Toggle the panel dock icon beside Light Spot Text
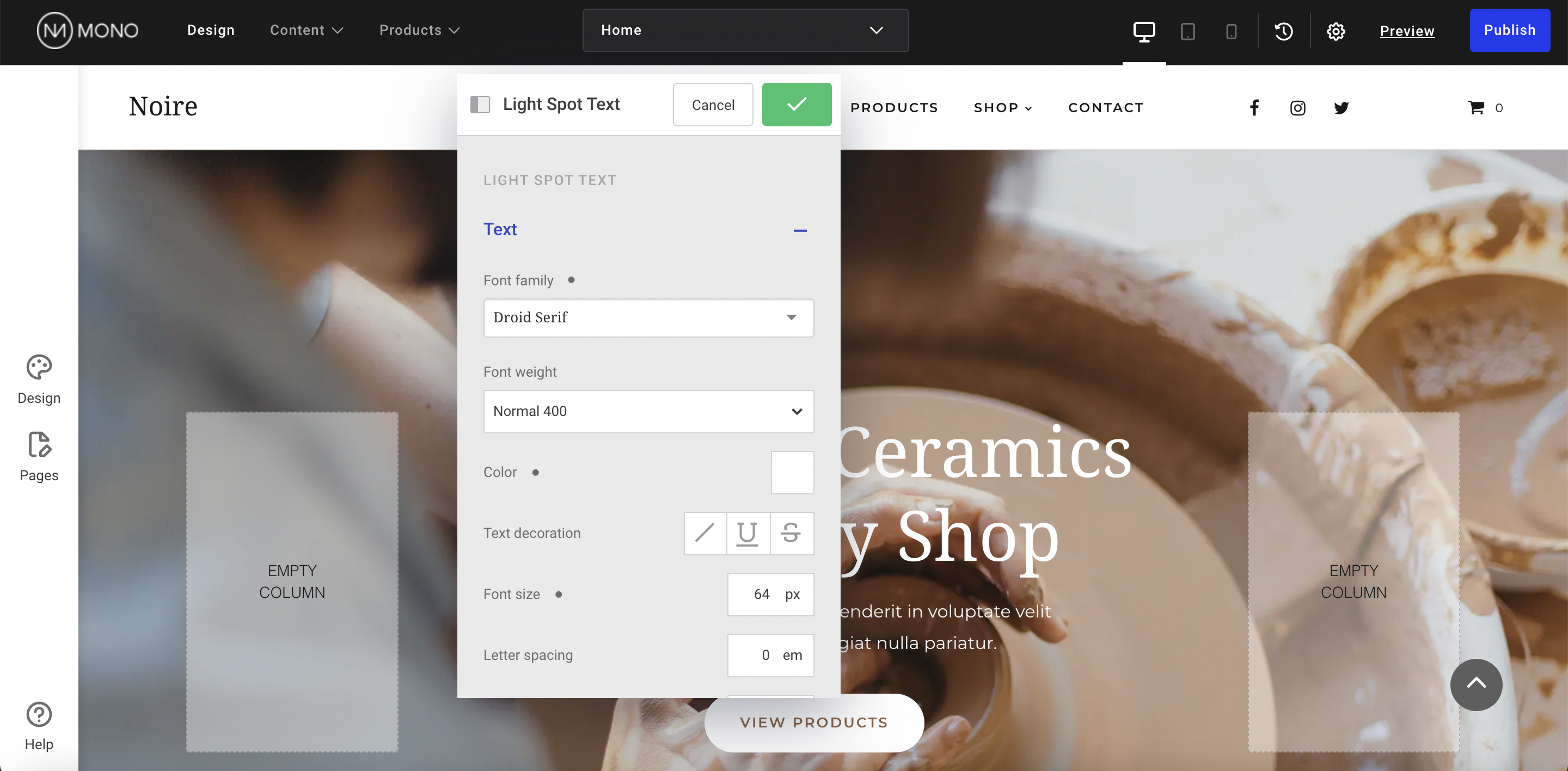Viewport: 1568px width, 771px height. (480, 105)
